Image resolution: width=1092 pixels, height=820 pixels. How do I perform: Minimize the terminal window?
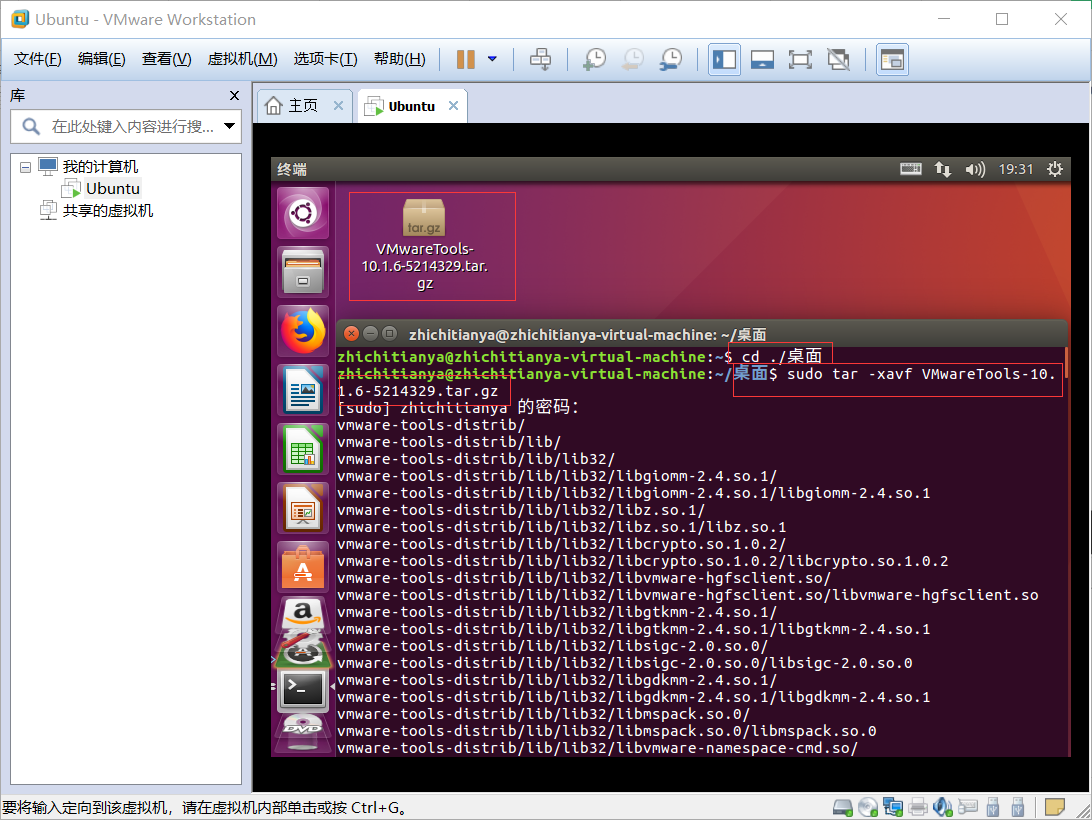(x=370, y=334)
